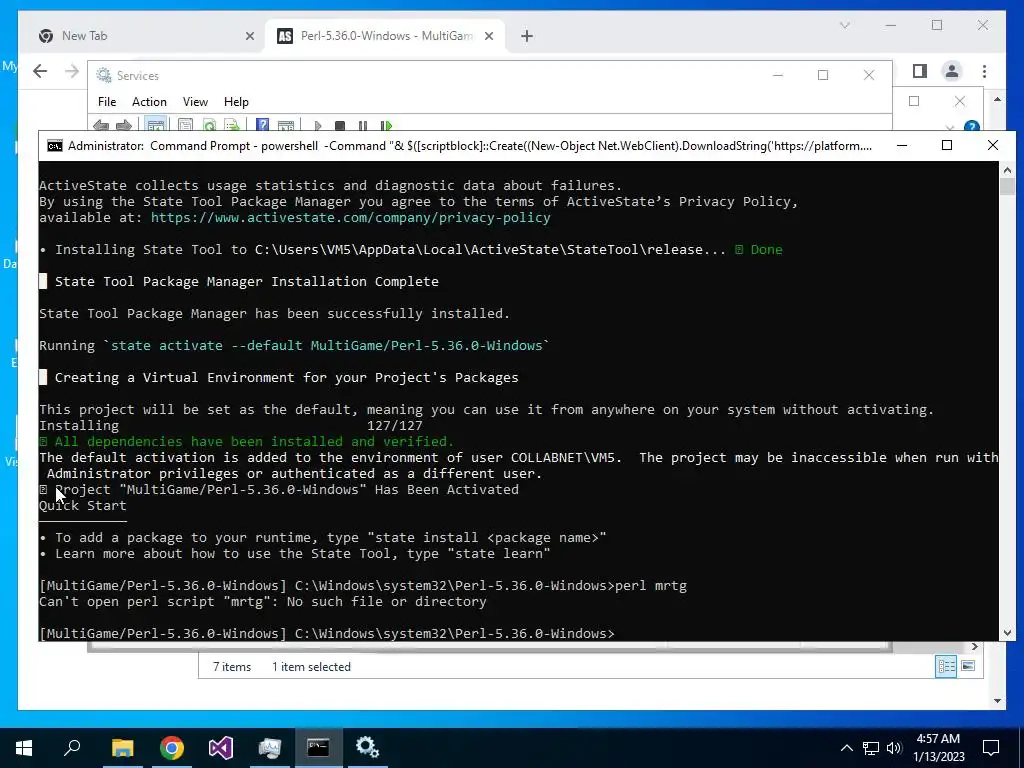This screenshot has width=1024, height=768.
Task: Click the activestate.com privacy-policy URL
Action: (351, 217)
